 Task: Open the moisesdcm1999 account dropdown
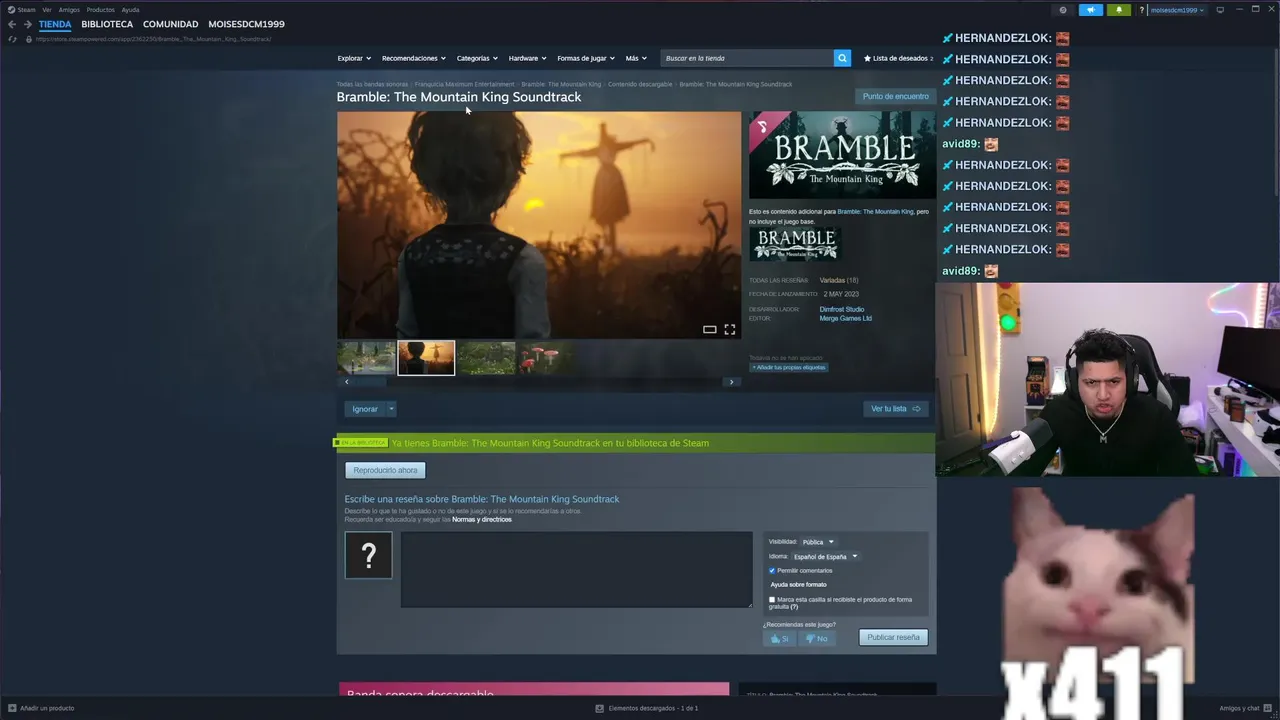coord(1177,10)
